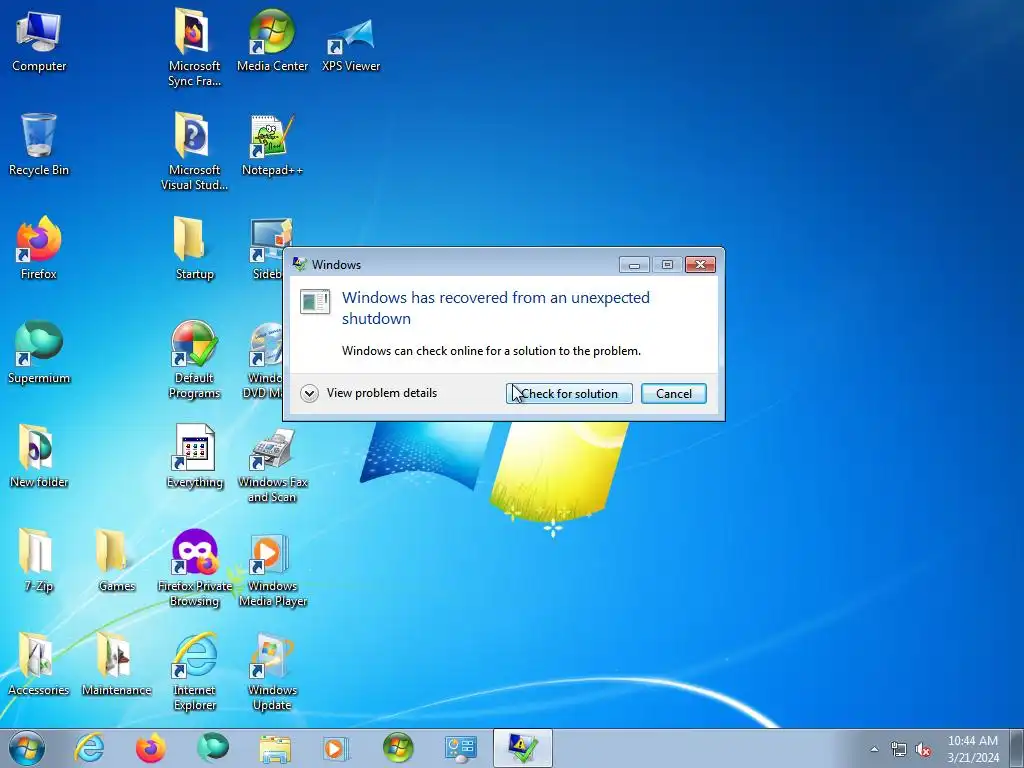Viewport: 1024px width, 768px height.
Task: Click the Show desktop strip
Action: [1018, 748]
